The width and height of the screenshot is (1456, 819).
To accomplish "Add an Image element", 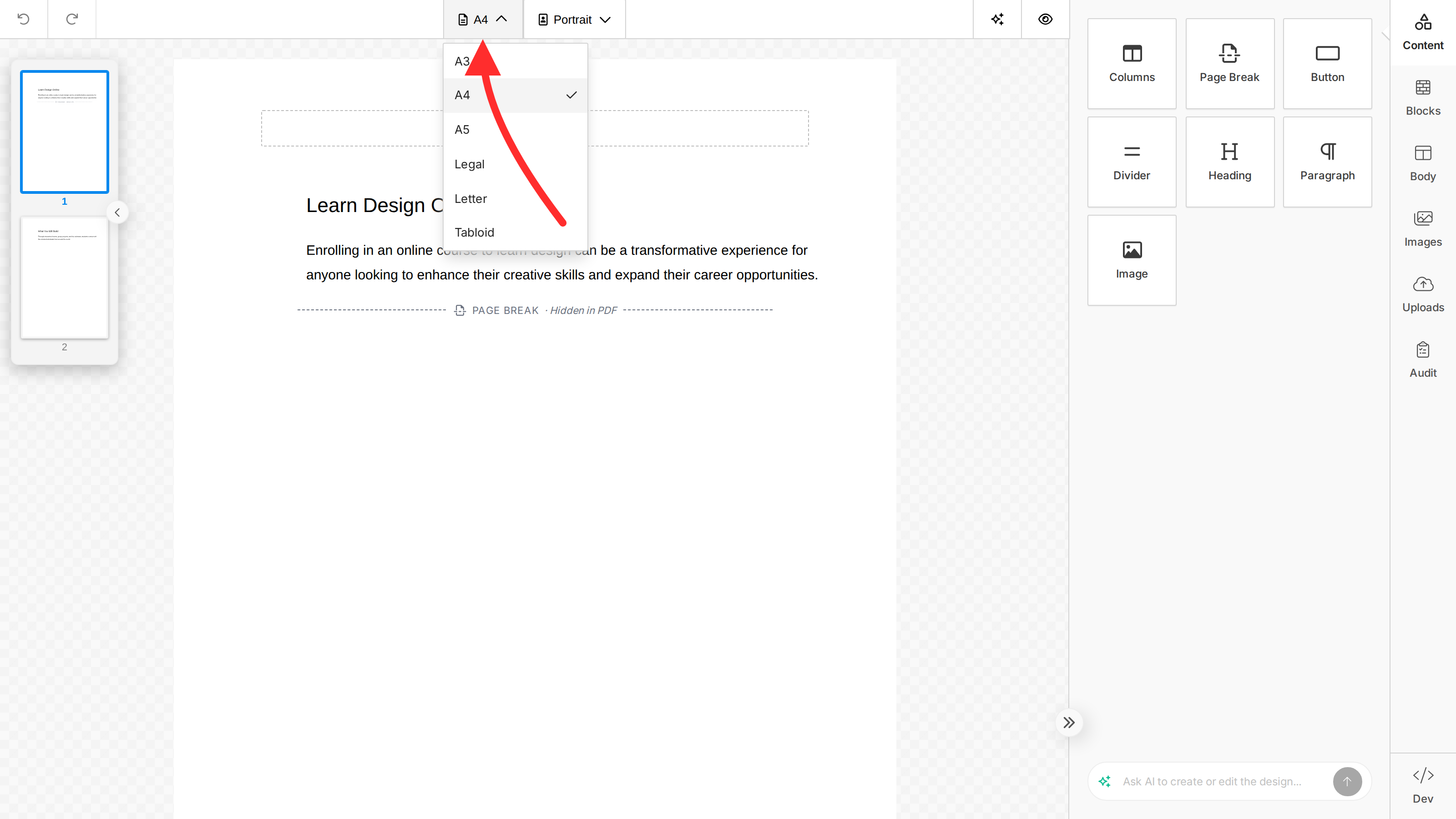I will click(1132, 260).
